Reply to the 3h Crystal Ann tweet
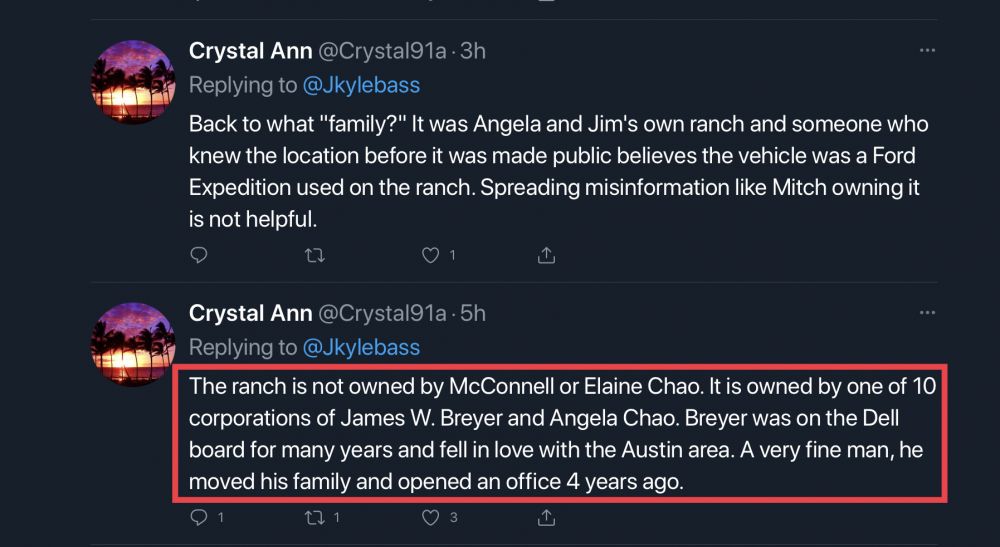 (198, 255)
